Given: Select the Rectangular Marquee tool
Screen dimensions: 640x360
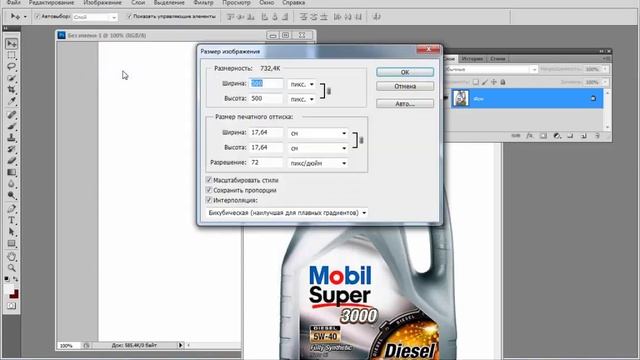Looking at the screenshot, I should (11, 55).
